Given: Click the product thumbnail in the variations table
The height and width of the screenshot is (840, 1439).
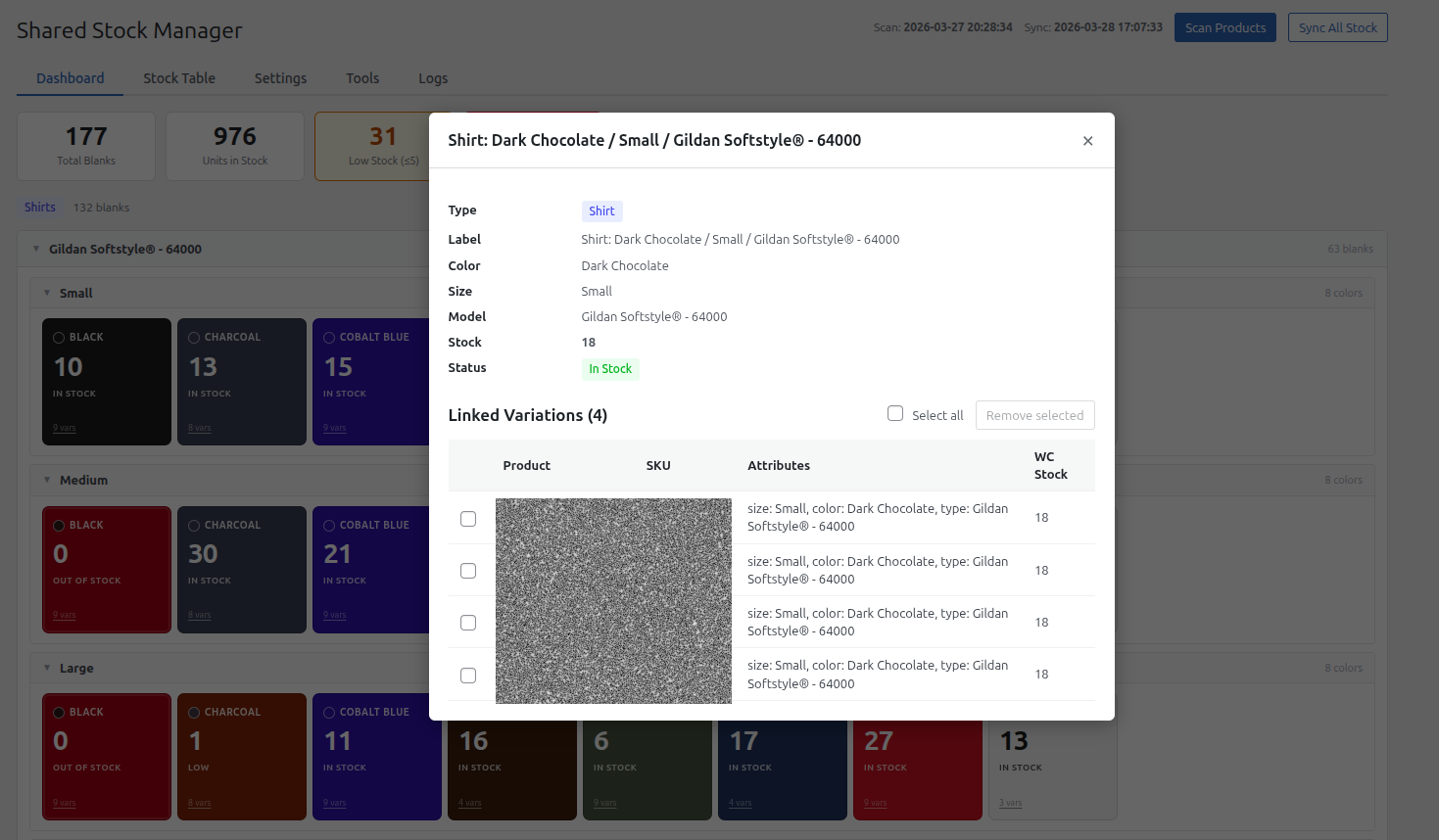Looking at the screenshot, I should pyautogui.click(x=613, y=600).
